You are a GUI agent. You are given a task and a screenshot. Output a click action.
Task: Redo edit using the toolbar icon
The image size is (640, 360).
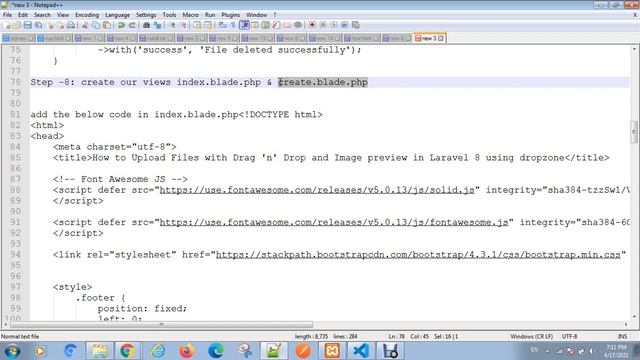pos(132,25)
